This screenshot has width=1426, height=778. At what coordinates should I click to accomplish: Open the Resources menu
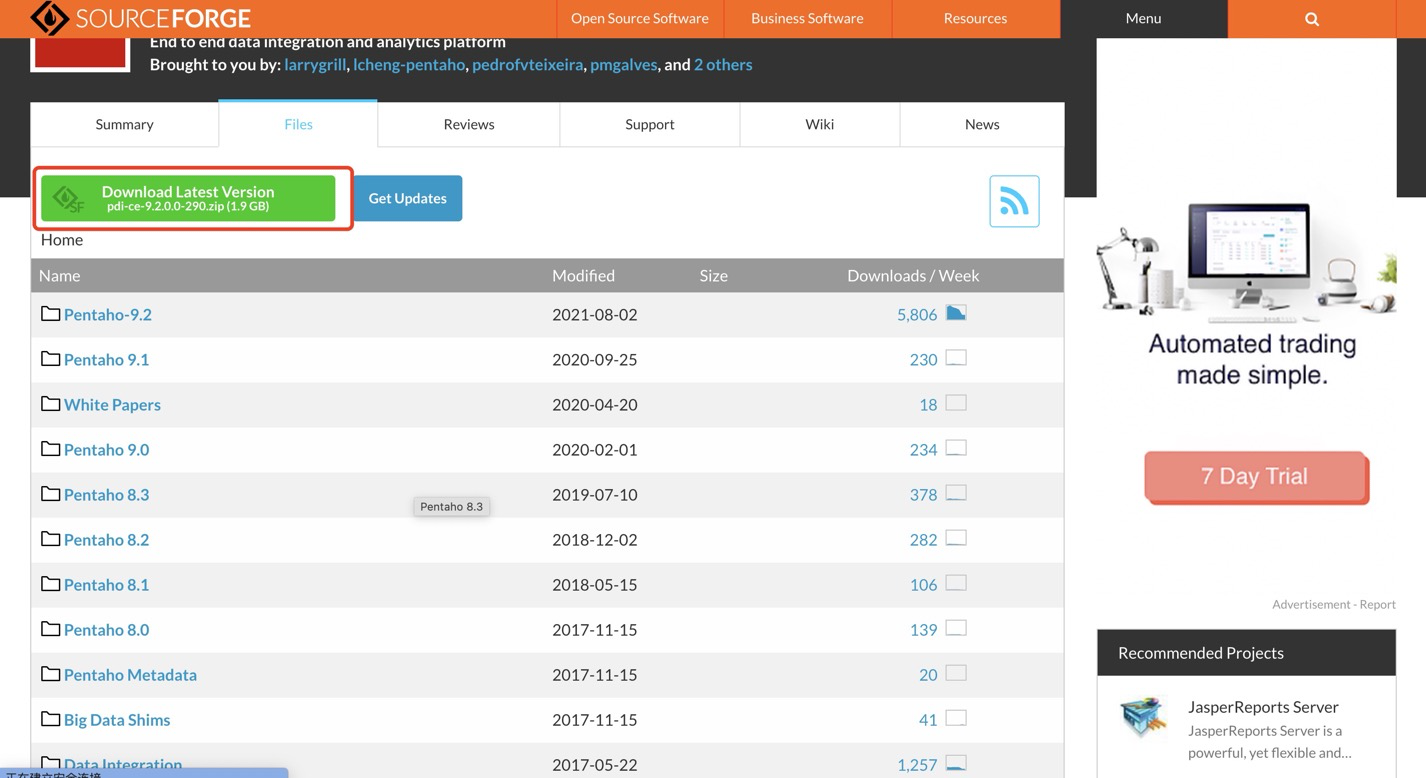click(x=975, y=19)
